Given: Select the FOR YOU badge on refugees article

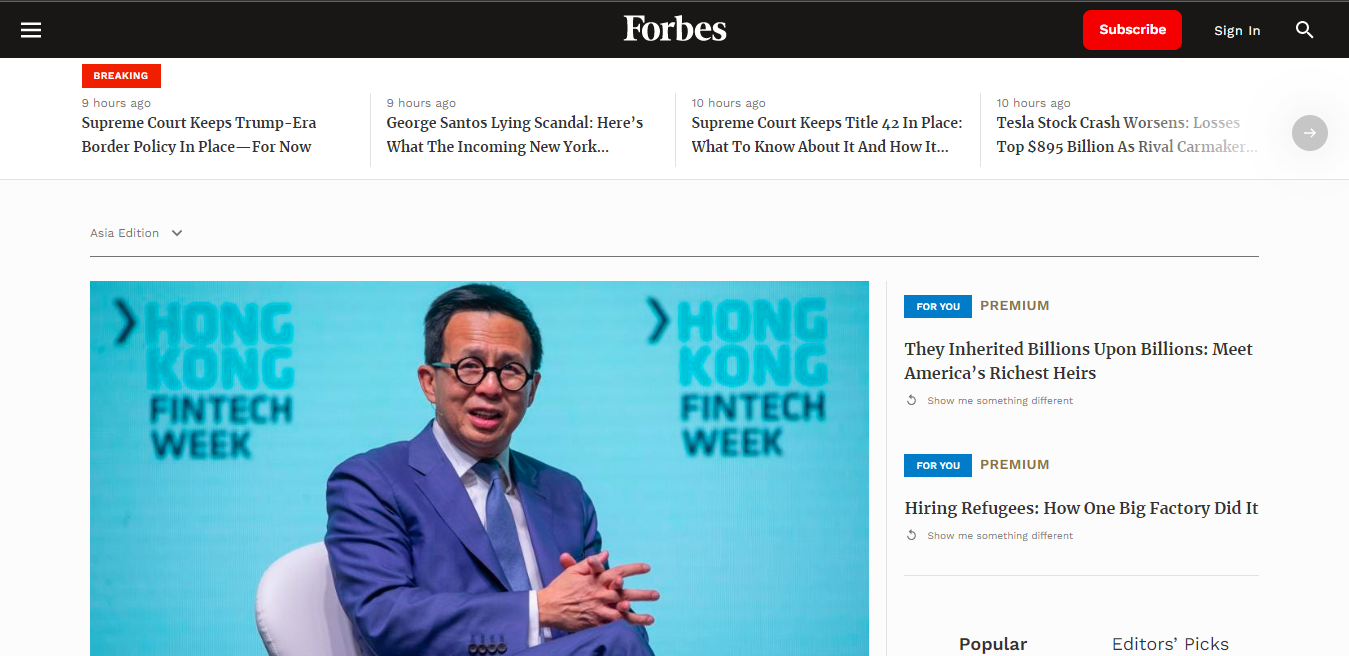Looking at the screenshot, I should 937,465.
